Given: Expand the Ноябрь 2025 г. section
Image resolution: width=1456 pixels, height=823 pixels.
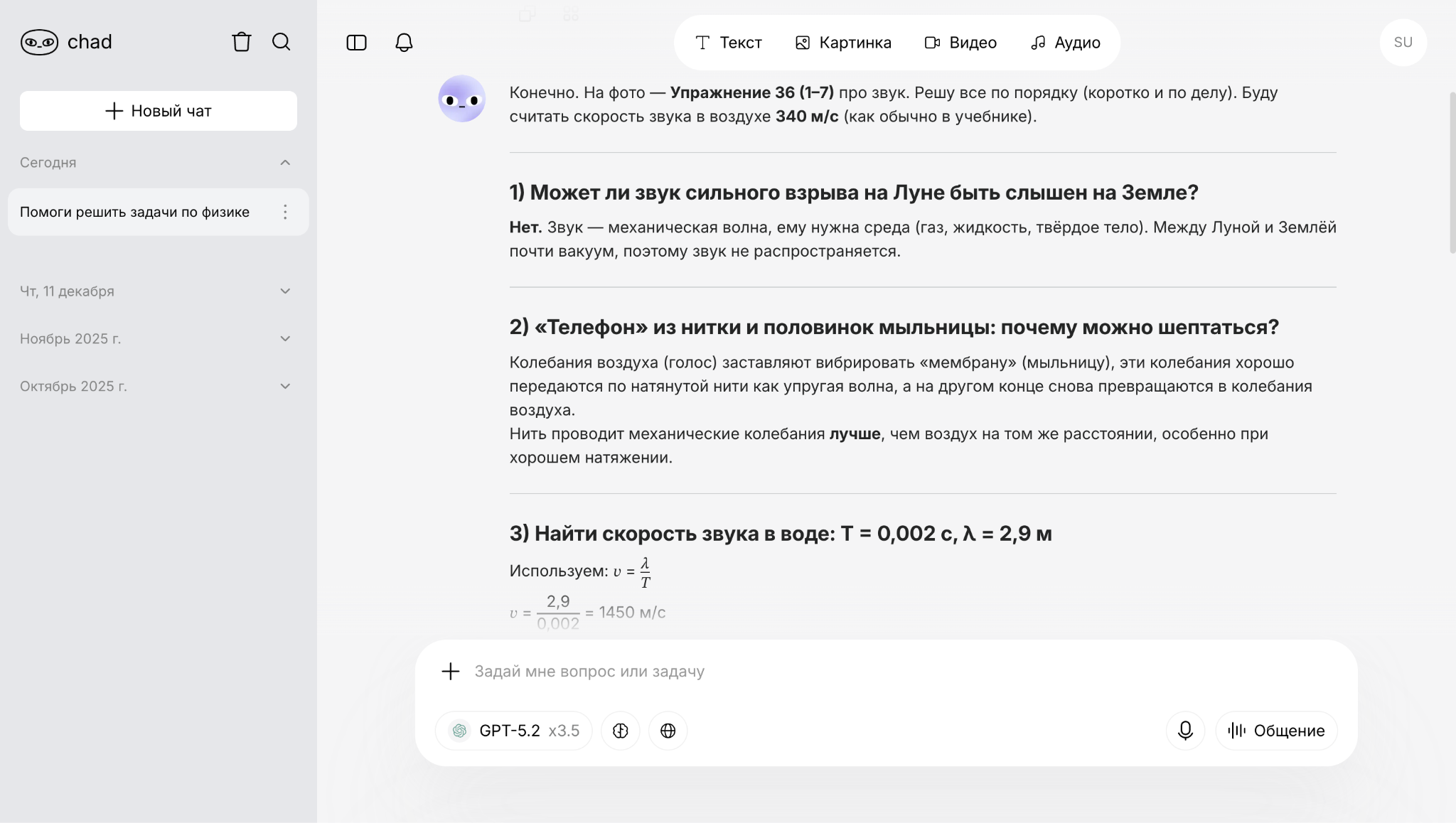Looking at the screenshot, I should click(x=285, y=339).
